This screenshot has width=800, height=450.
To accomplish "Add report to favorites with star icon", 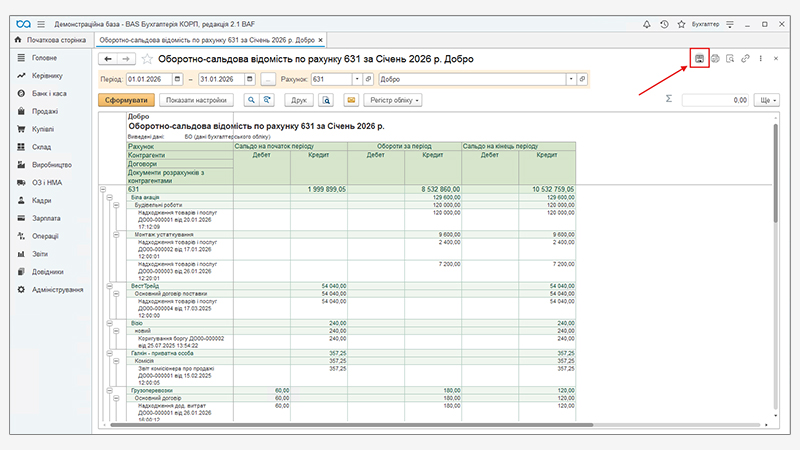I will [x=148, y=59].
